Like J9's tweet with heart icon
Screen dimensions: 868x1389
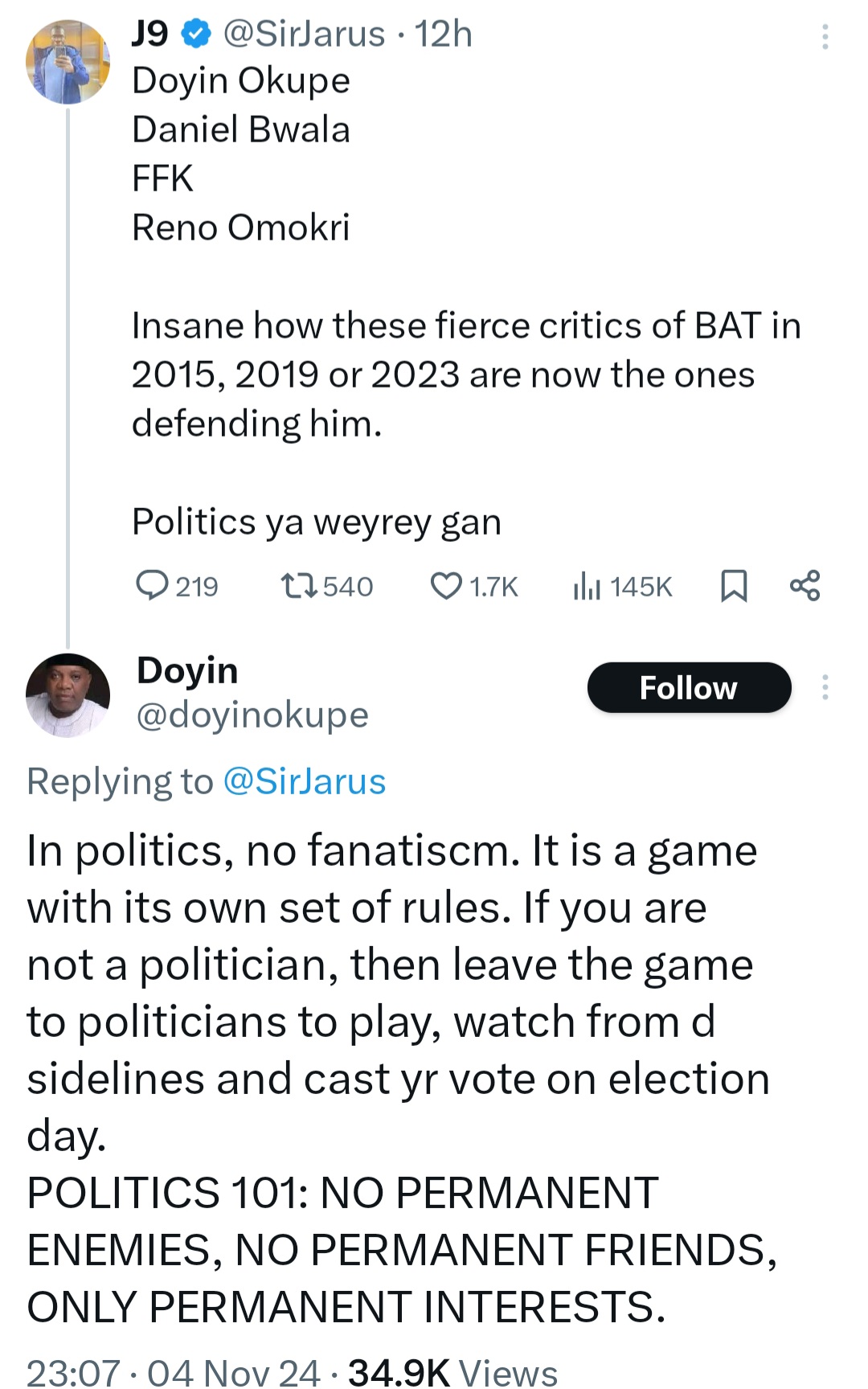tap(446, 586)
